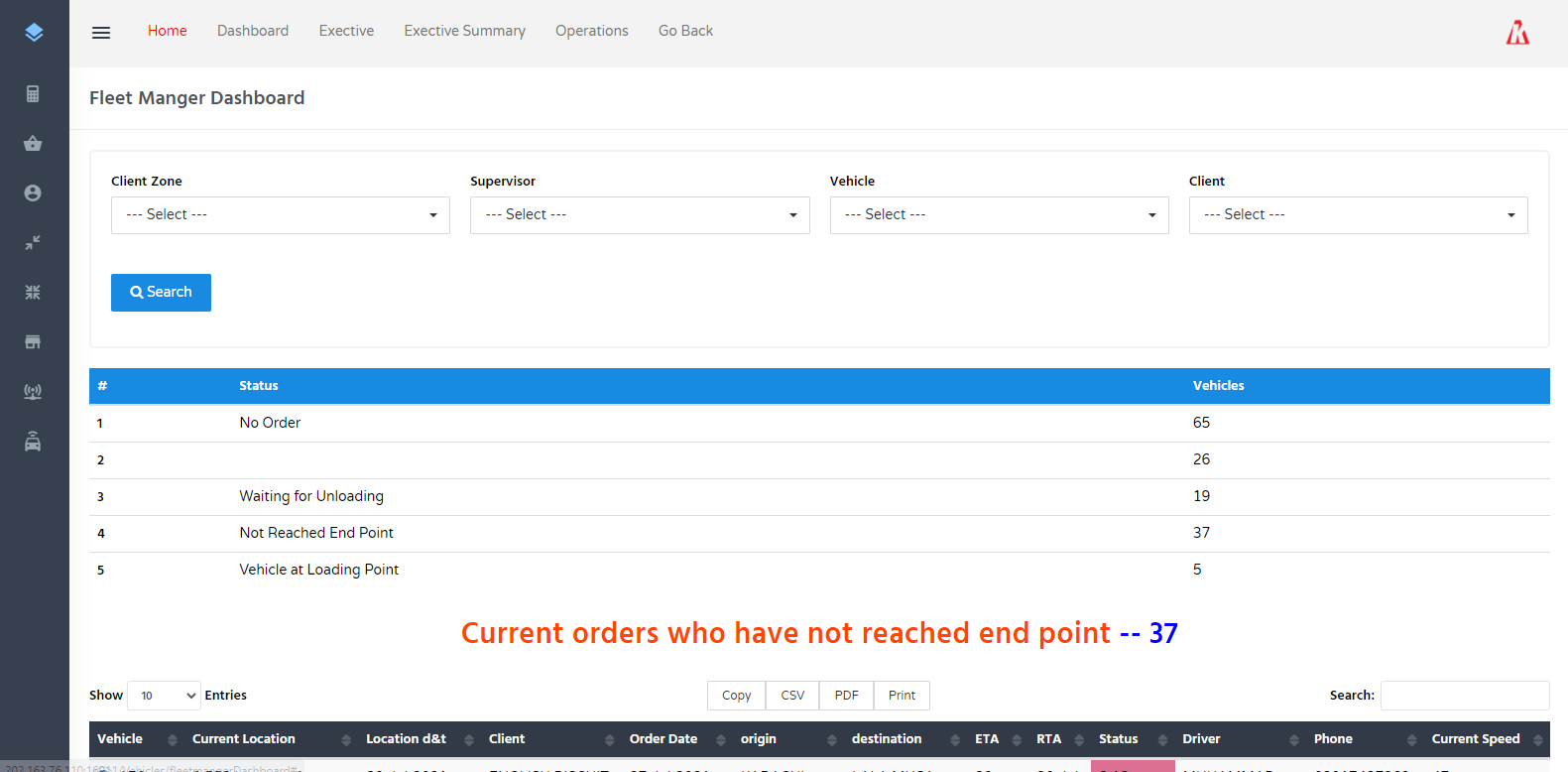Click the diagonal collapse arrows sidebar icon
This screenshot has height=772, width=1568.
click(x=33, y=243)
